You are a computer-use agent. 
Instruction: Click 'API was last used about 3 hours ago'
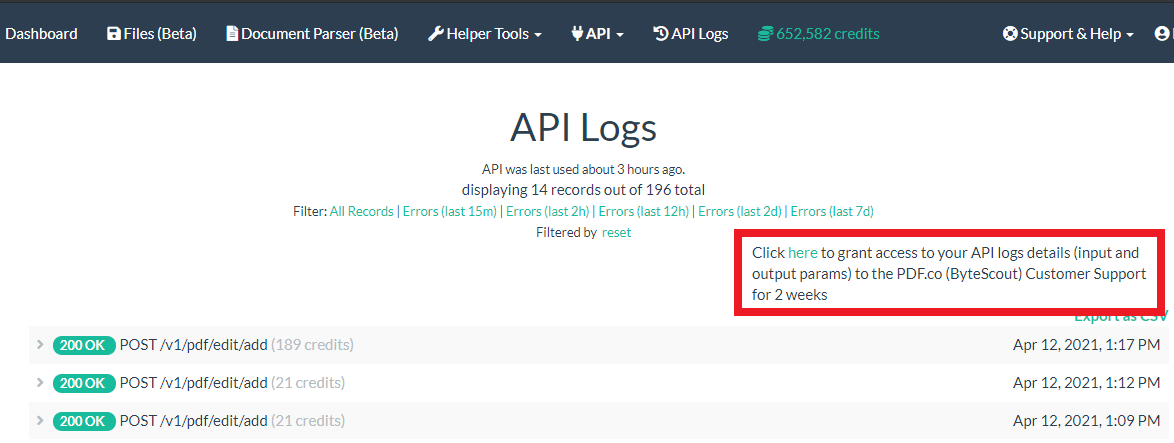pyautogui.click(x=583, y=169)
